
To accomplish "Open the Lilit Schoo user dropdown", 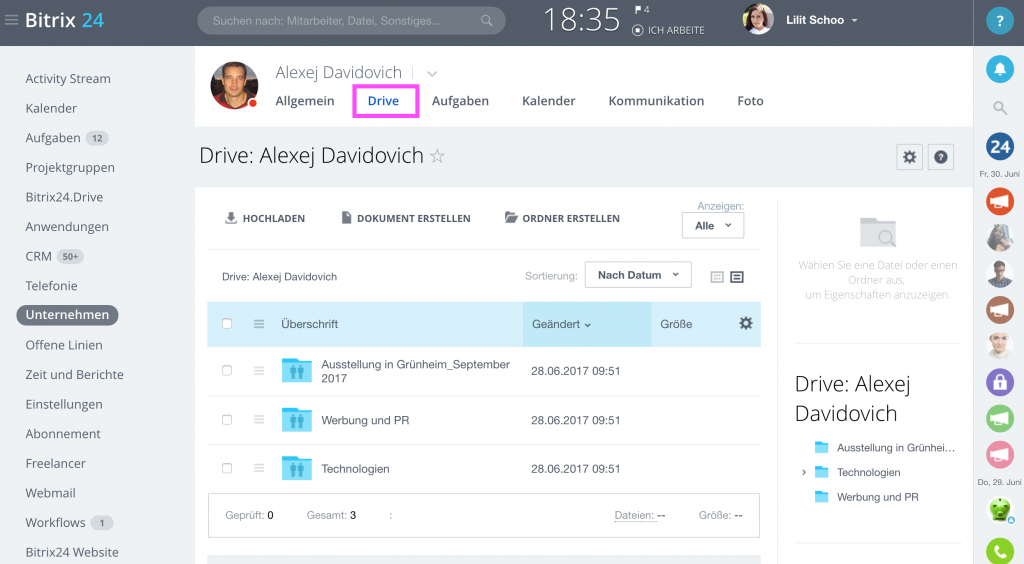I will pos(822,20).
